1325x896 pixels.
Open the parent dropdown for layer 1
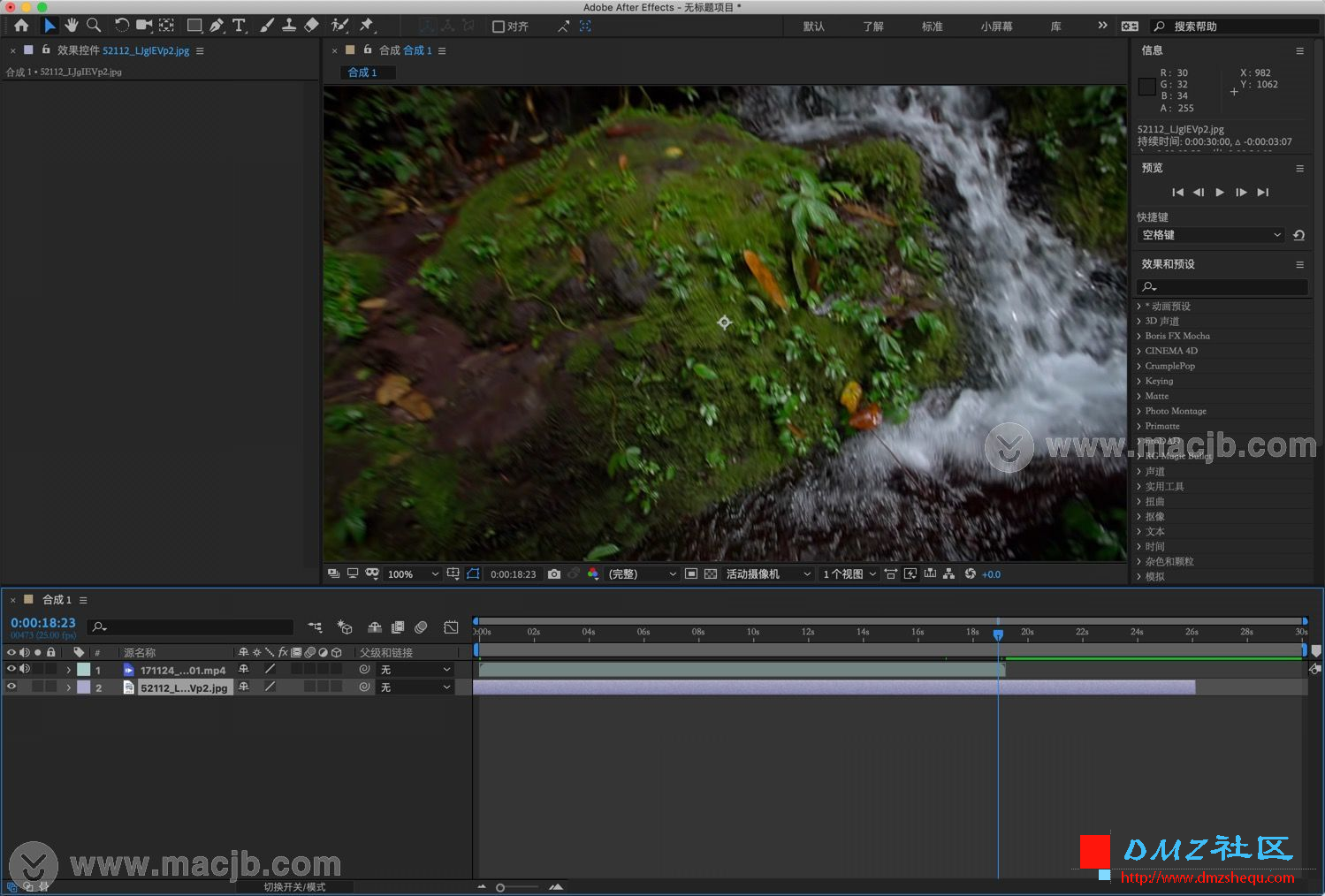click(415, 670)
